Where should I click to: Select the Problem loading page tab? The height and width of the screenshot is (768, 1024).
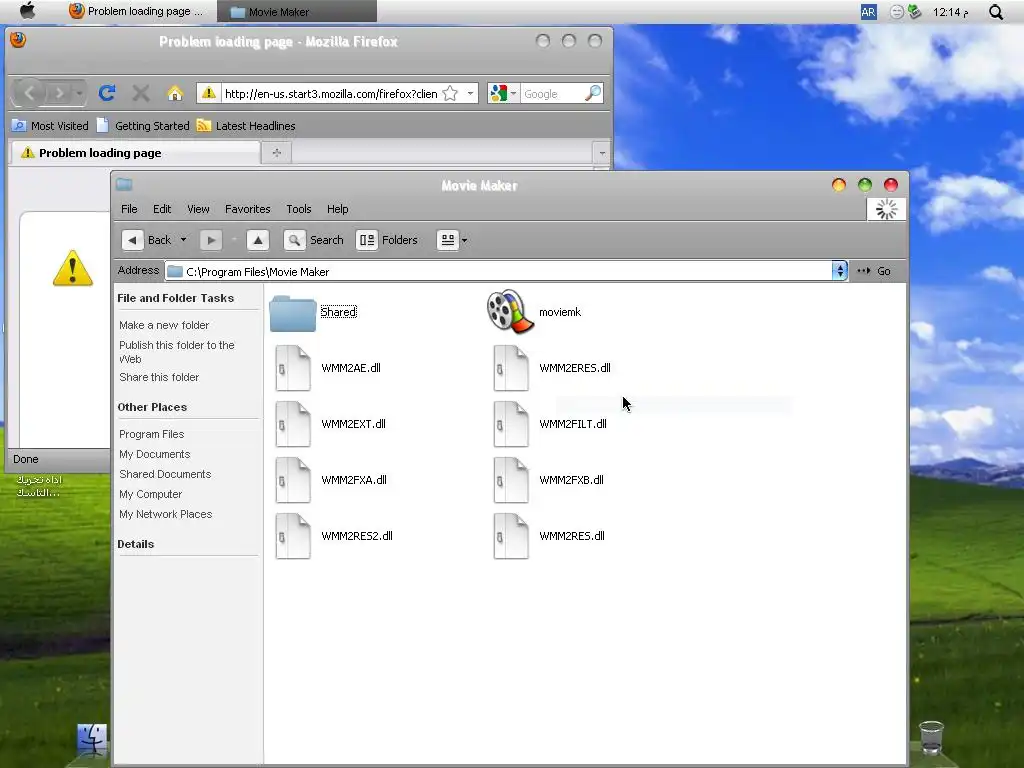coord(135,153)
